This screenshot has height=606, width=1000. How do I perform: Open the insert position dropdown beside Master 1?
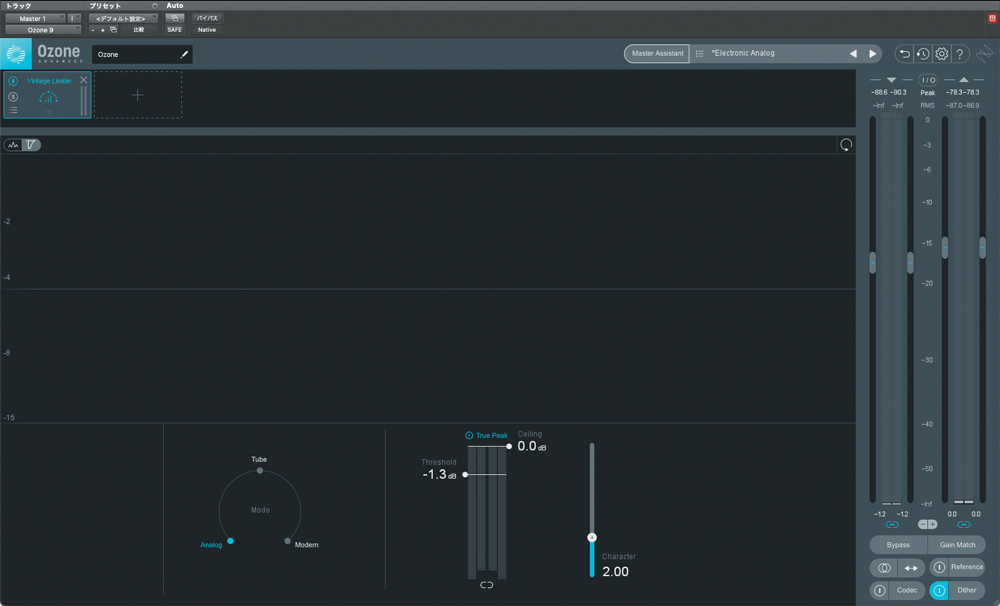(x=75, y=18)
